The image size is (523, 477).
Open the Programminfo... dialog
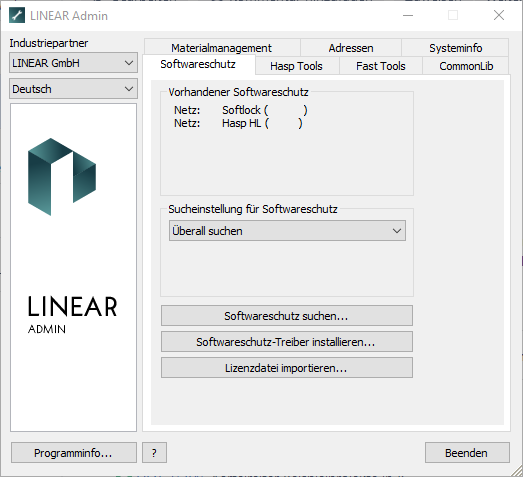tap(74, 453)
